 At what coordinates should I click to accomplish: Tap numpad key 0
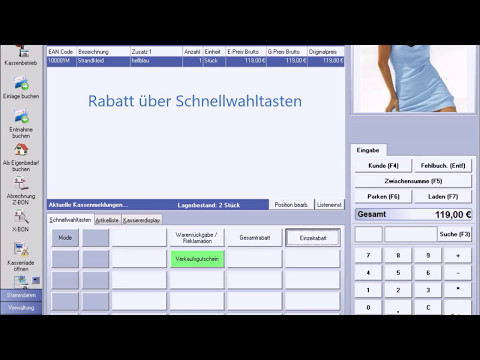(x=368, y=307)
